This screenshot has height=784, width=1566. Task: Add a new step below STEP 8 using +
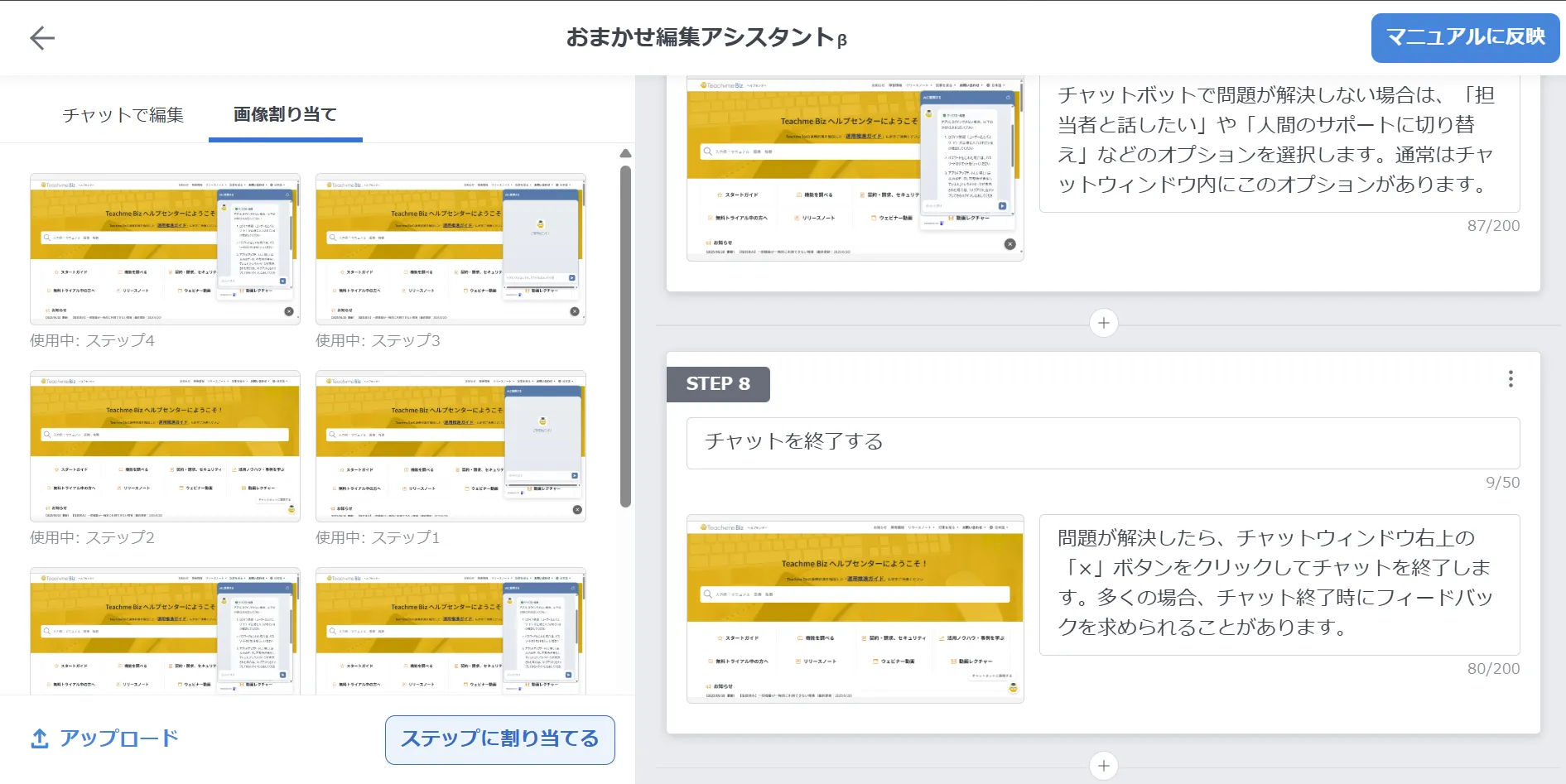(x=1103, y=766)
